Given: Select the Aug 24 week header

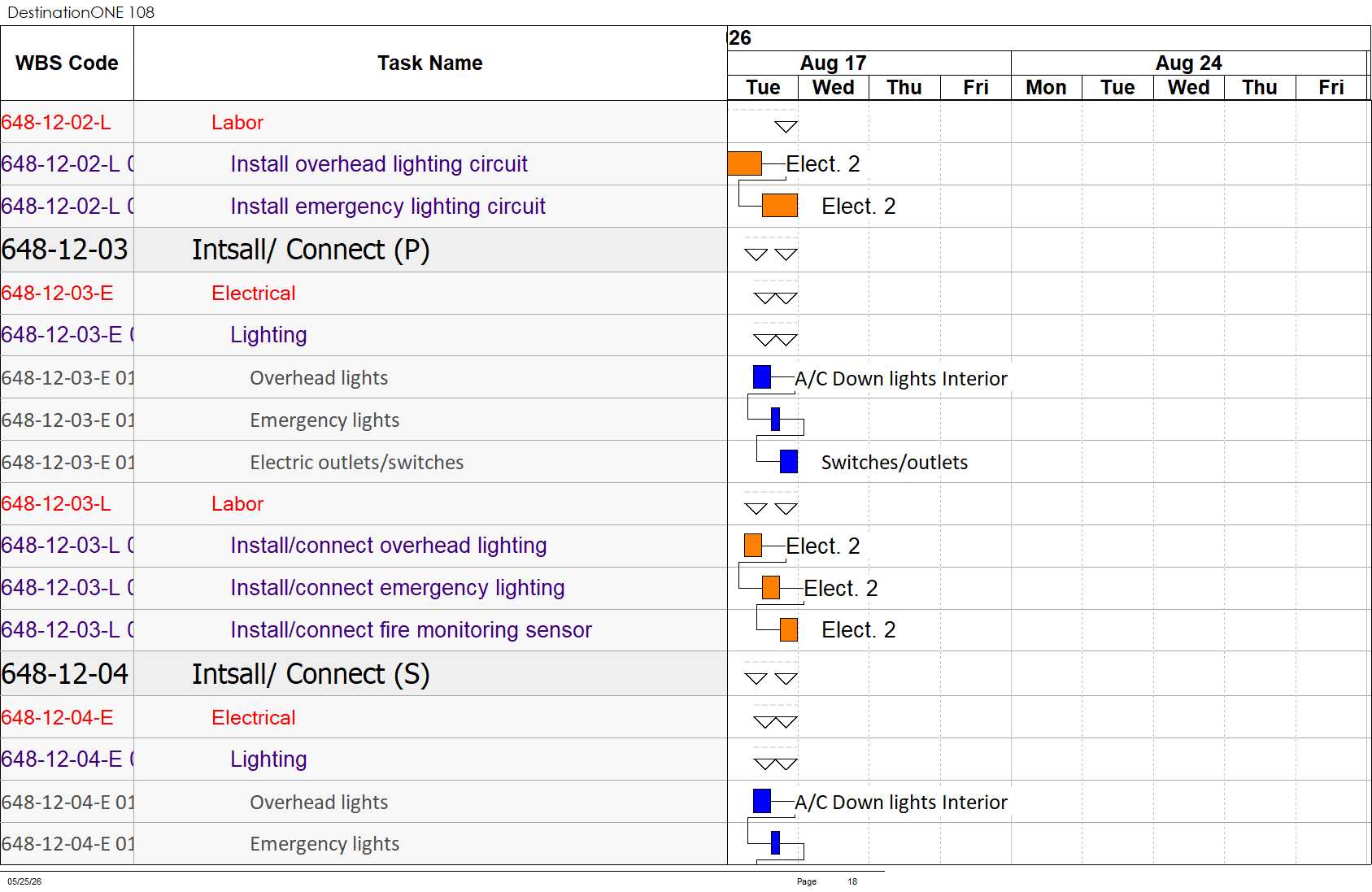Looking at the screenshot, I should [x=1188, y=63].
